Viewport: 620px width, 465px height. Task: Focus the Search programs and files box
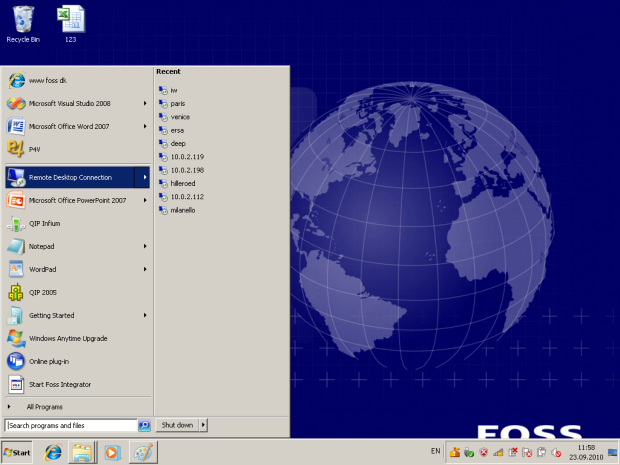[x=71, y=425]
